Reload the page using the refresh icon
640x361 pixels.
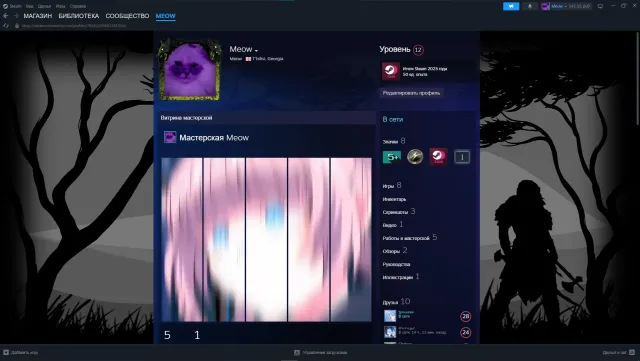[x=6, y=26]
